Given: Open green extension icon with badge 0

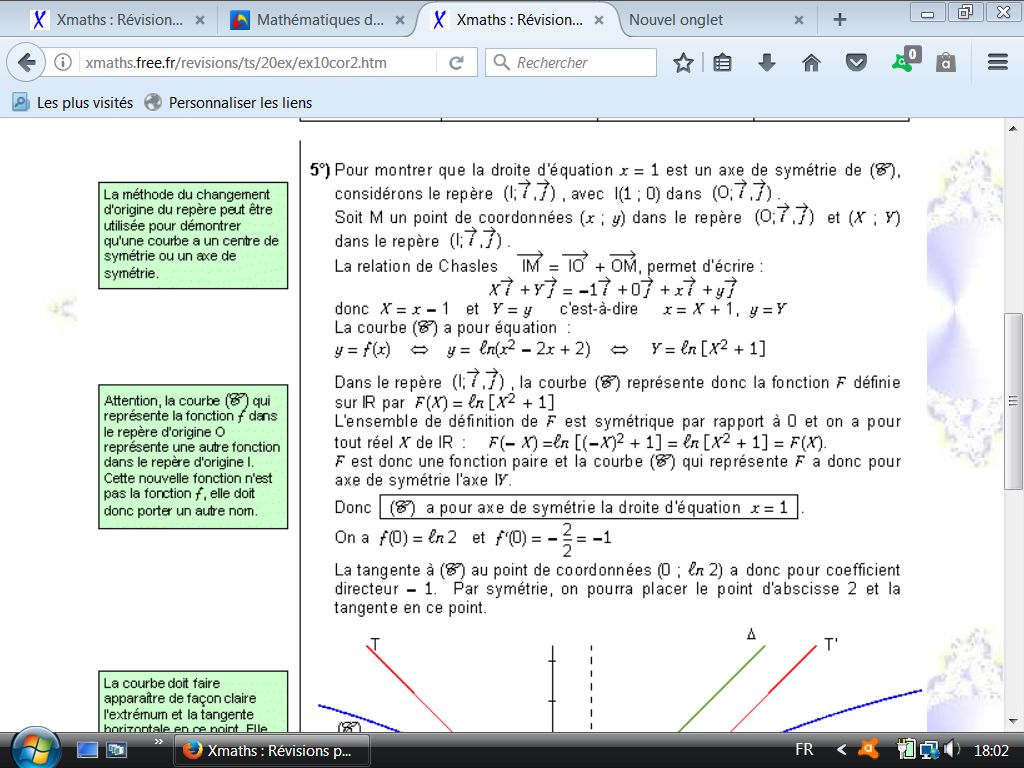Looking at the screenshot, I should 905,60.
